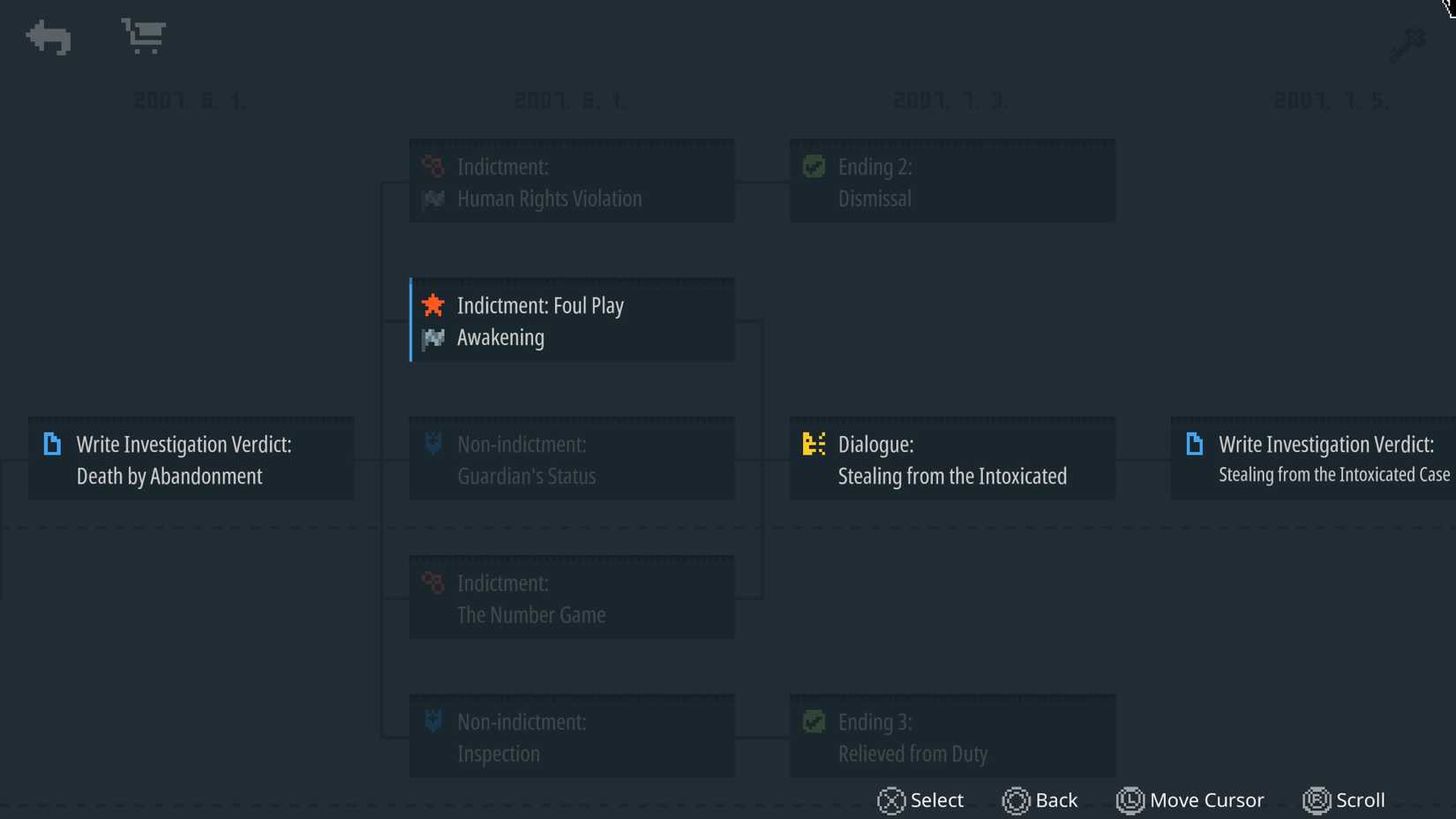Click the back arrow icon
The height and width of the screenshot is (819, 1456).
[49, 38]
